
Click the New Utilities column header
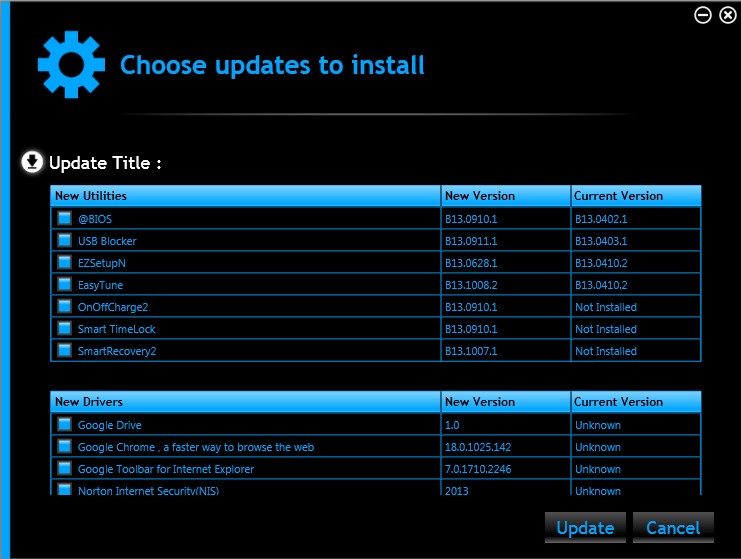tap(245, 196)
